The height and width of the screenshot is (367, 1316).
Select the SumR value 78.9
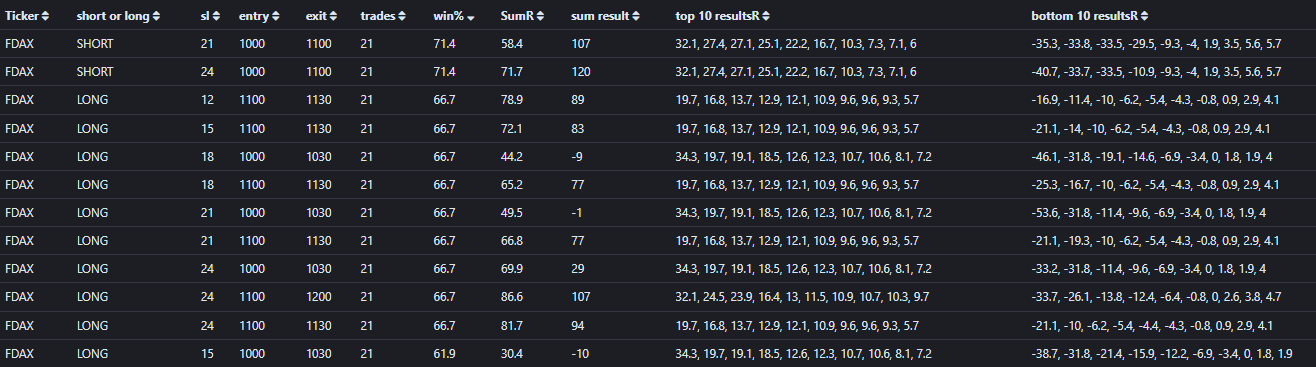(x=512, y=100)
